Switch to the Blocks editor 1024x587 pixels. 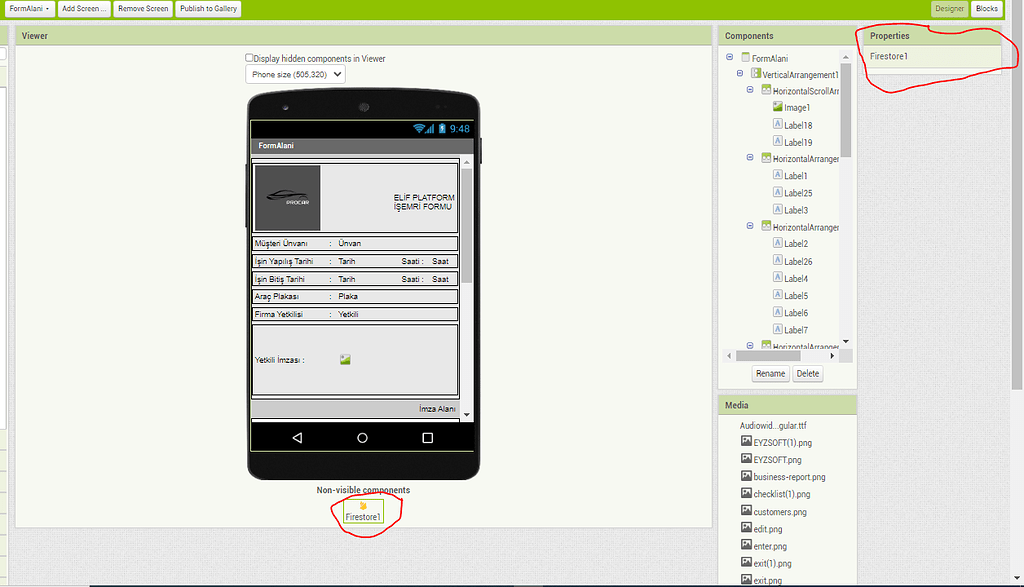point(987,8)
